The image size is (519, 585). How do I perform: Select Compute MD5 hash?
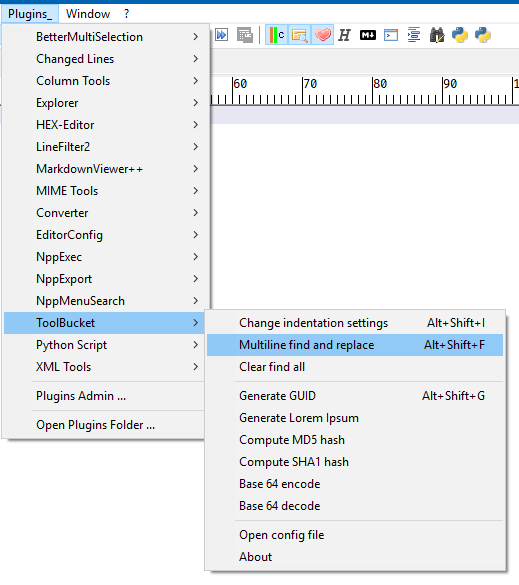355,439
